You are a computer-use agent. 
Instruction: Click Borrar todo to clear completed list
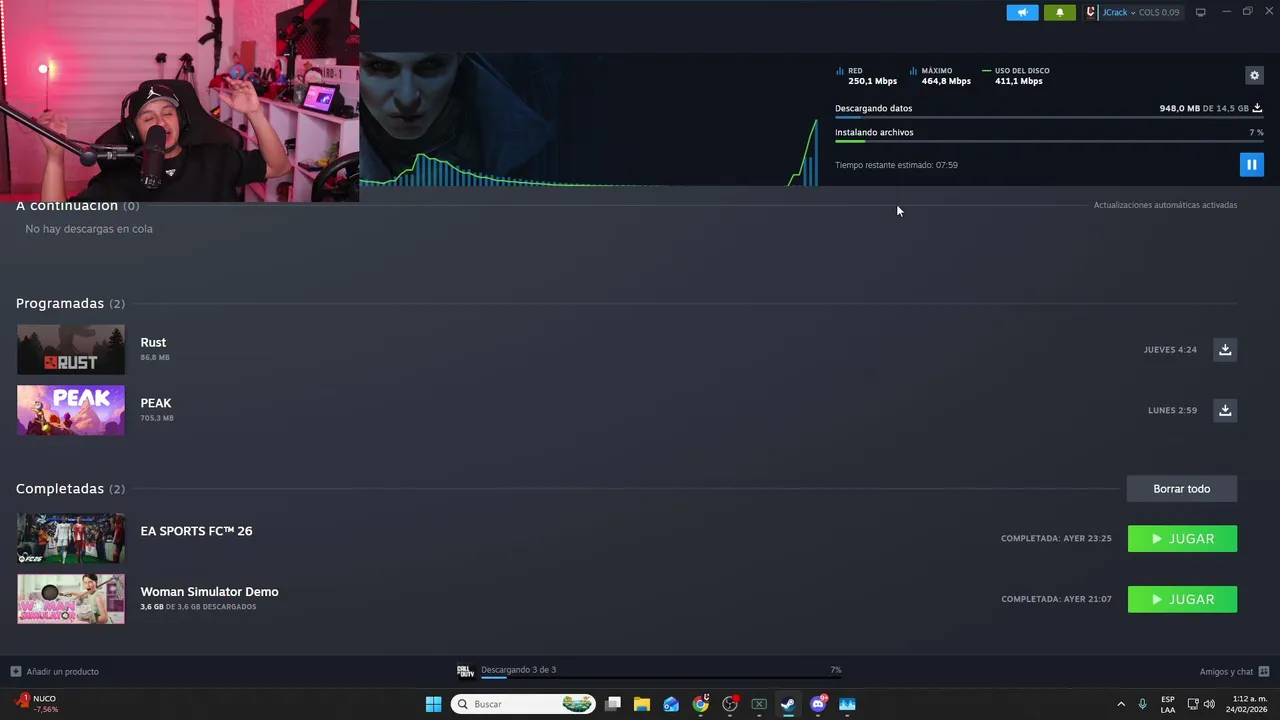click(1182, 489)
